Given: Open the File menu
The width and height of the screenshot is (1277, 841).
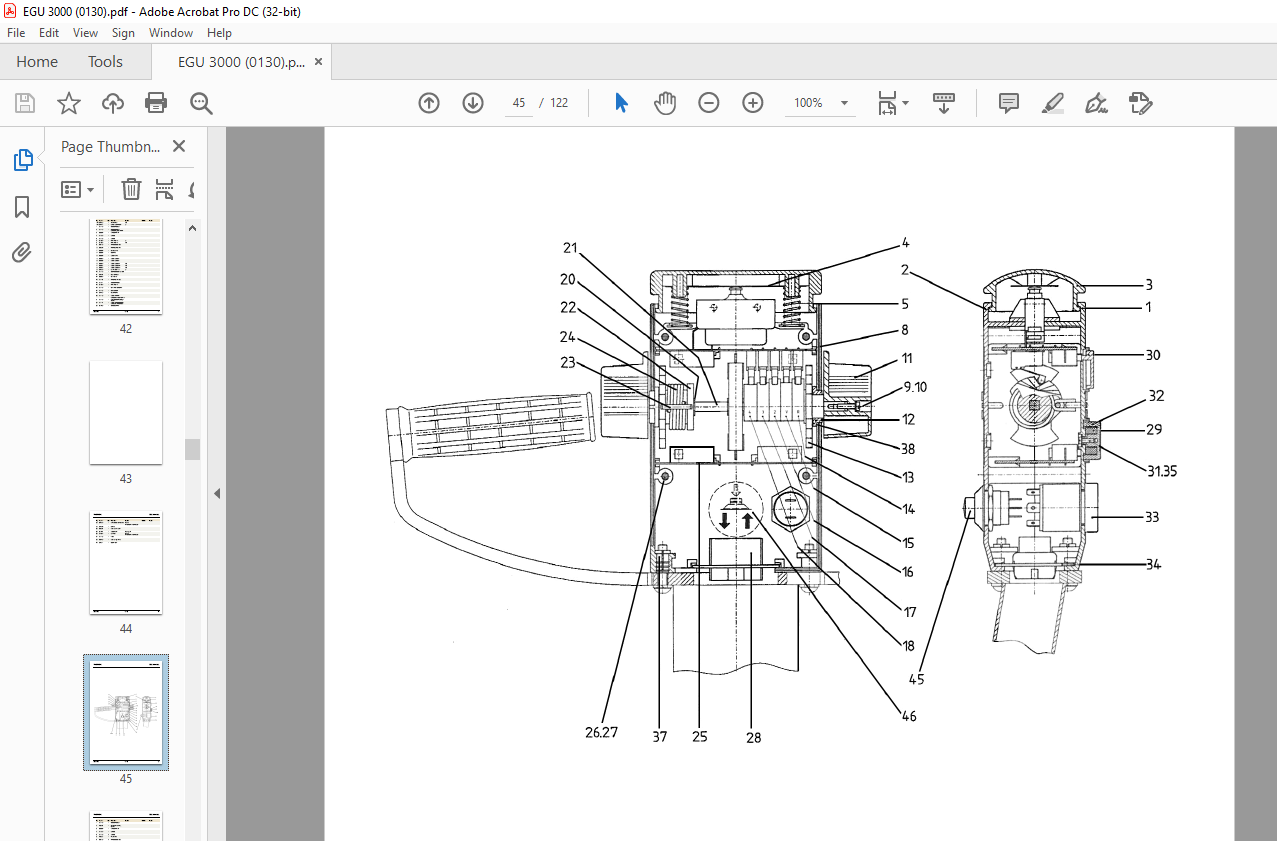Looking at the screenshot, I should (x=16, y=33).
